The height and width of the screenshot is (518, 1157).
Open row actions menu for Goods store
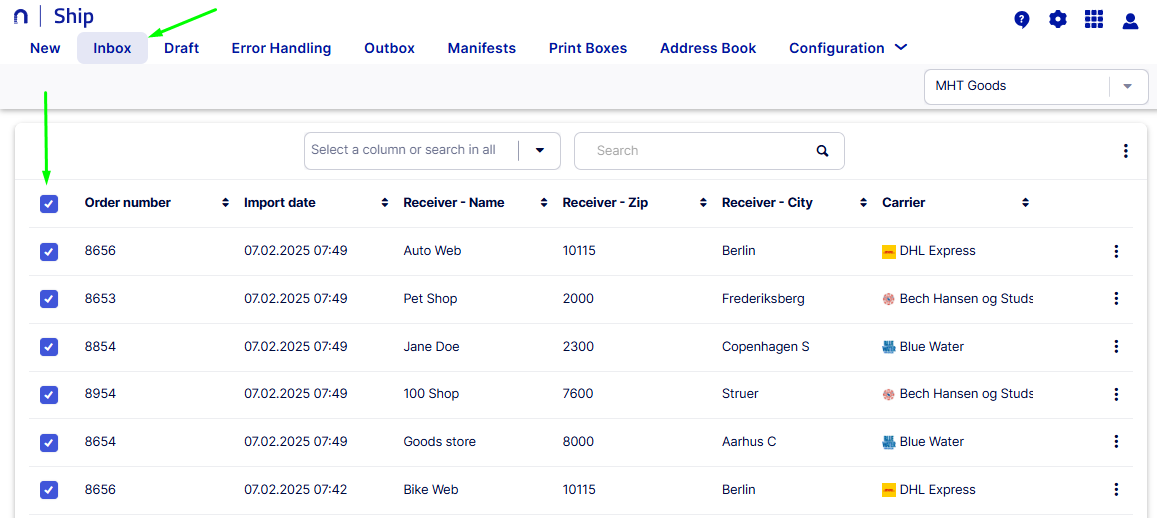coord(1116,442)
